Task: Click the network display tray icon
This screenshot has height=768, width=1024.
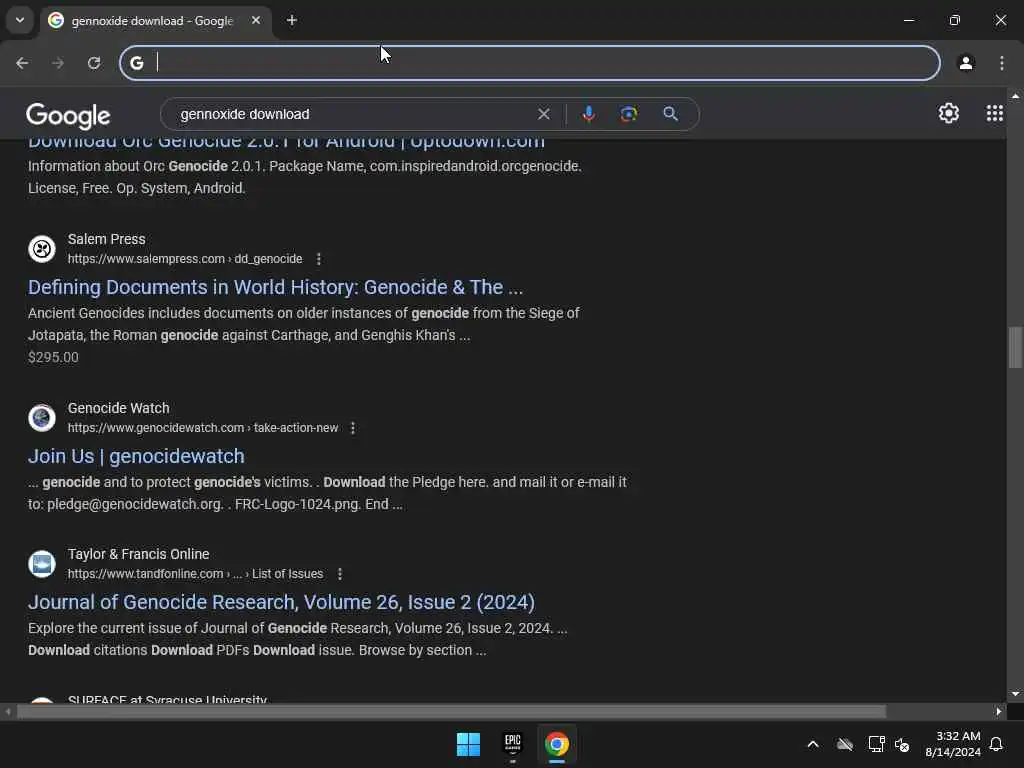Action: click(x=876, y=744)
